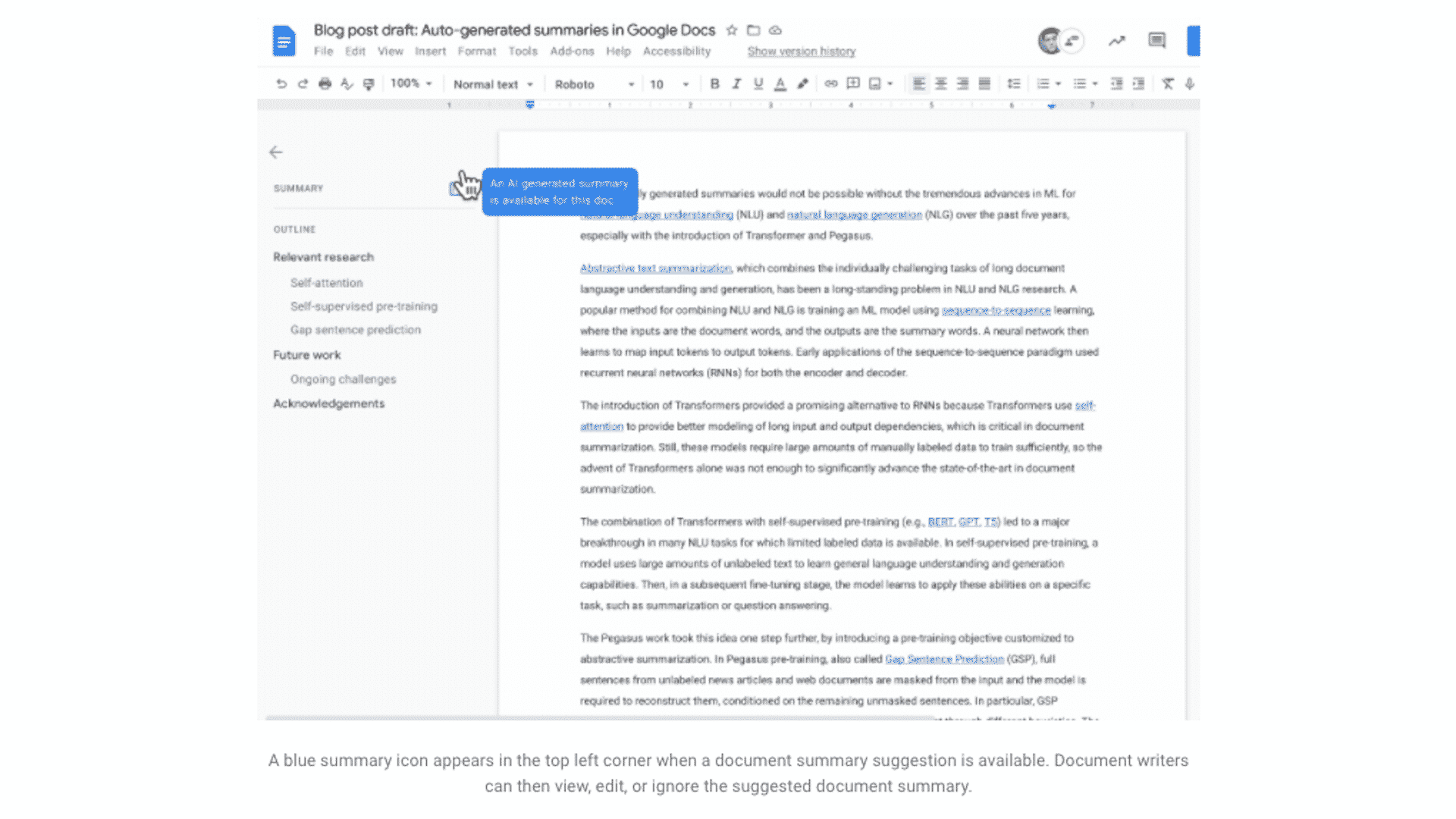The height and width of the screenshot is (819, 1456).
Task: Open the zoom level dropdown
Action: coord(411,83)
